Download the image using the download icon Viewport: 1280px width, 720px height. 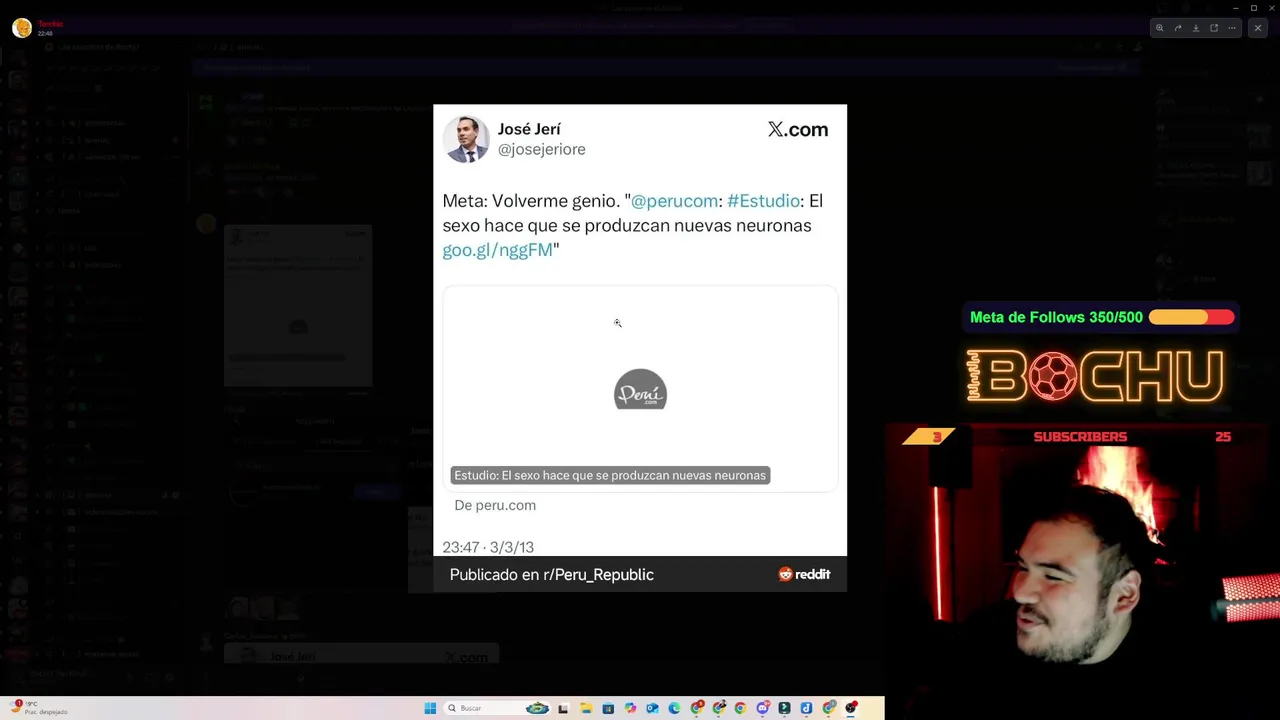coord(1196,28)
